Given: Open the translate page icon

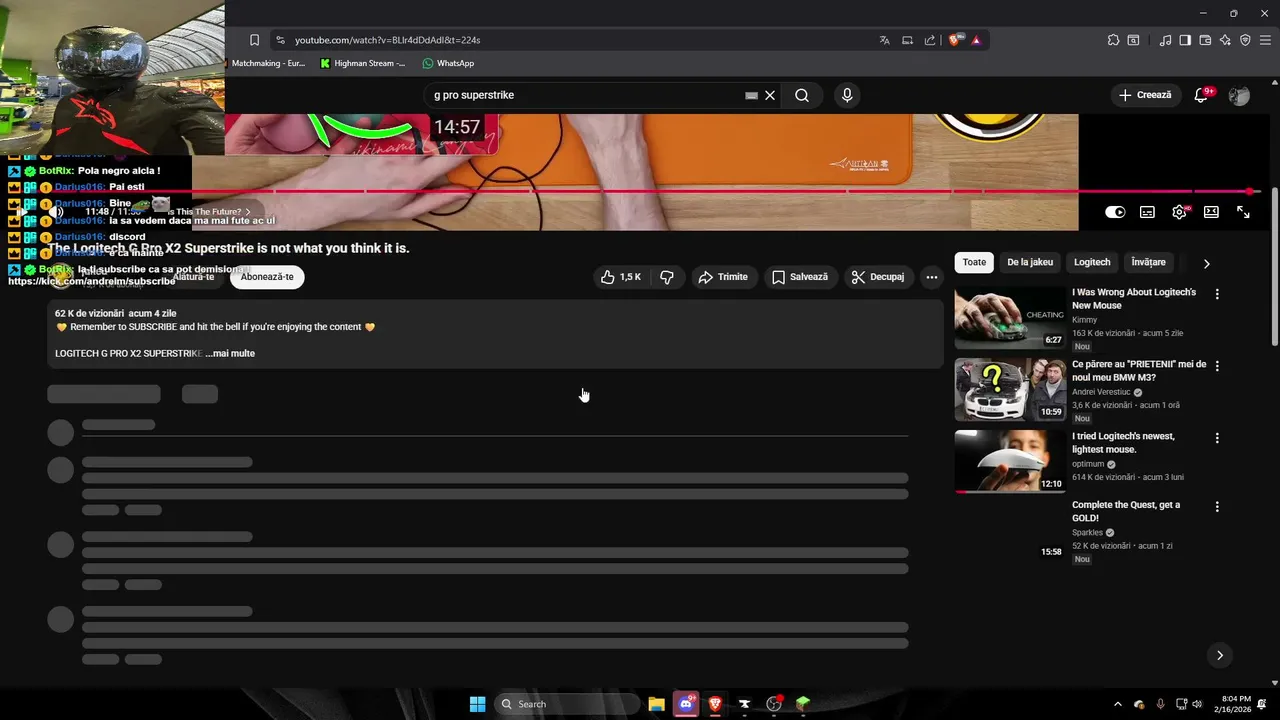Looking at the screenshot, I should click(x=884, y=40).
